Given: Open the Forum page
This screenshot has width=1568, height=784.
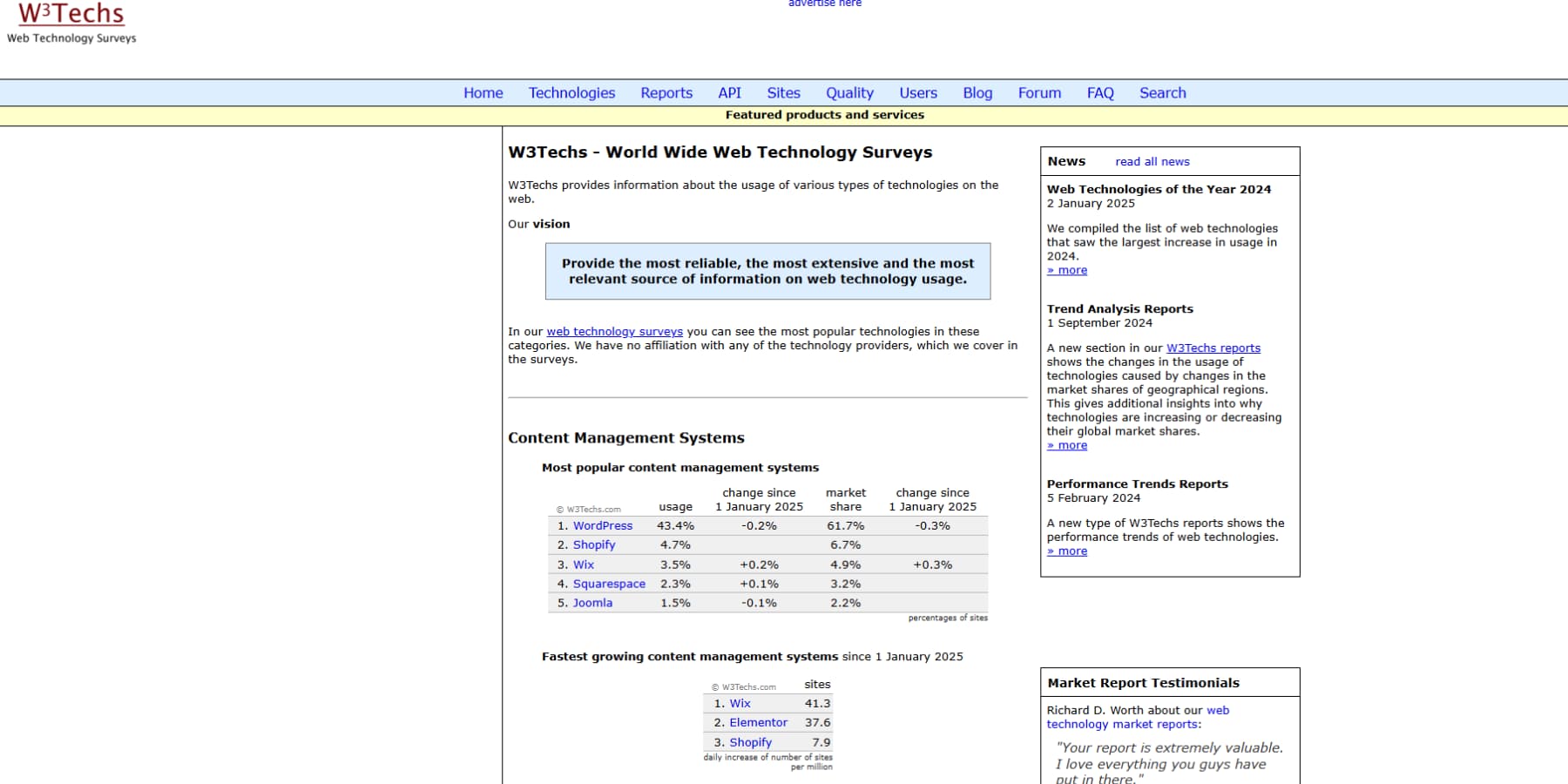Looking at the screenshot, I should coord(1039,92).
